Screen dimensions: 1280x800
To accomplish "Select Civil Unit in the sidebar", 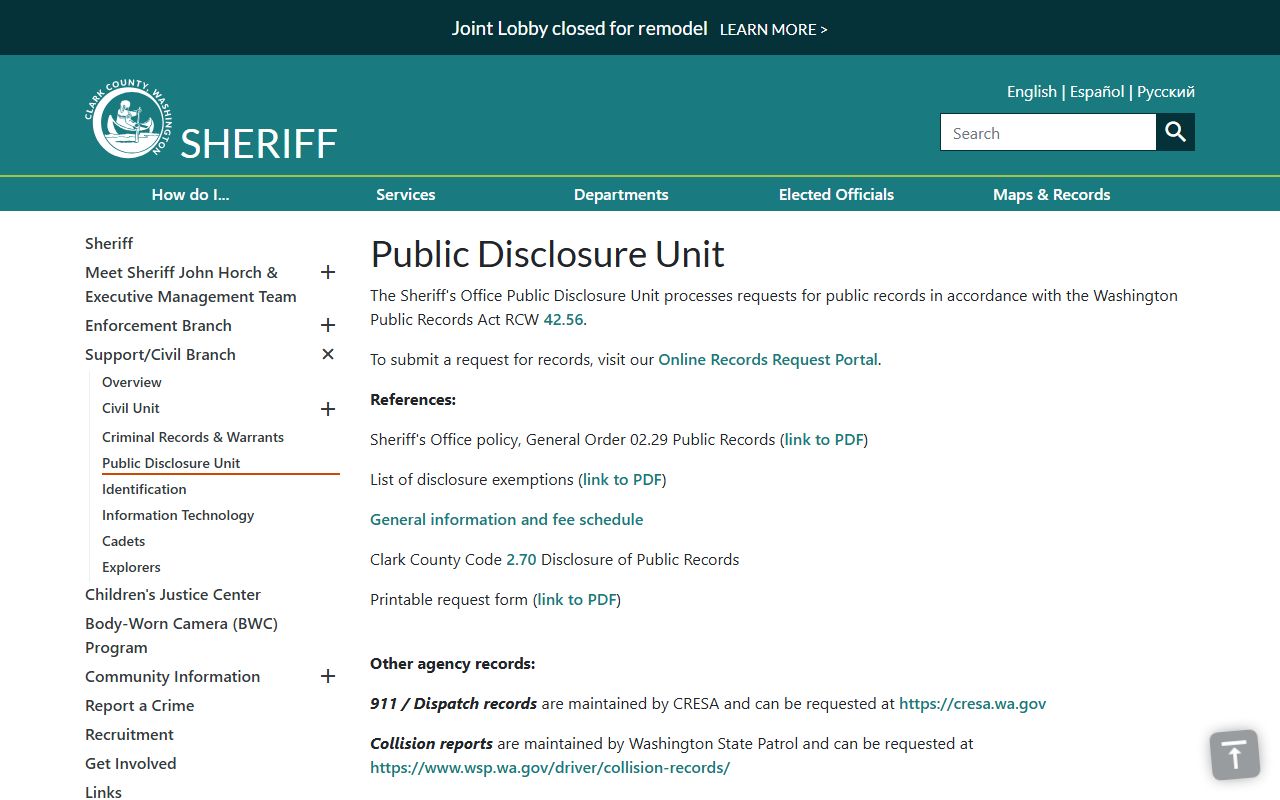I will tap(131, 408).
